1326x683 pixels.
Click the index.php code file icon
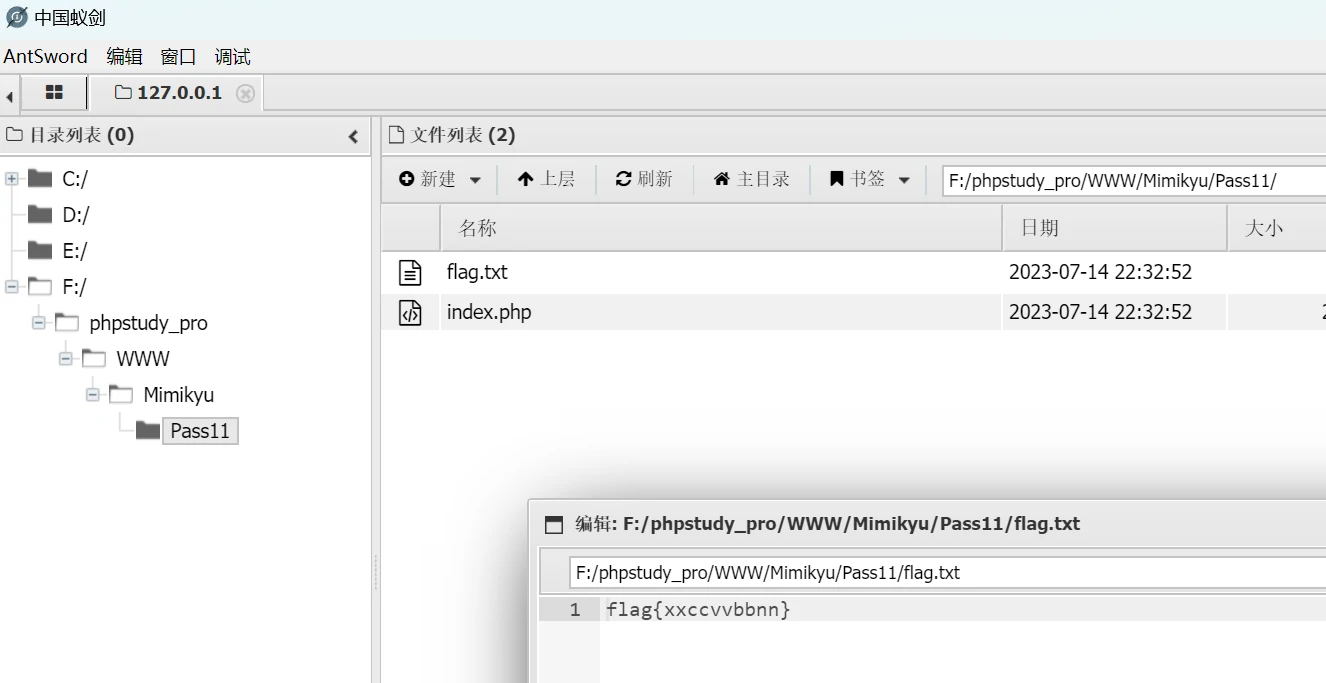(x=410, y=313)
